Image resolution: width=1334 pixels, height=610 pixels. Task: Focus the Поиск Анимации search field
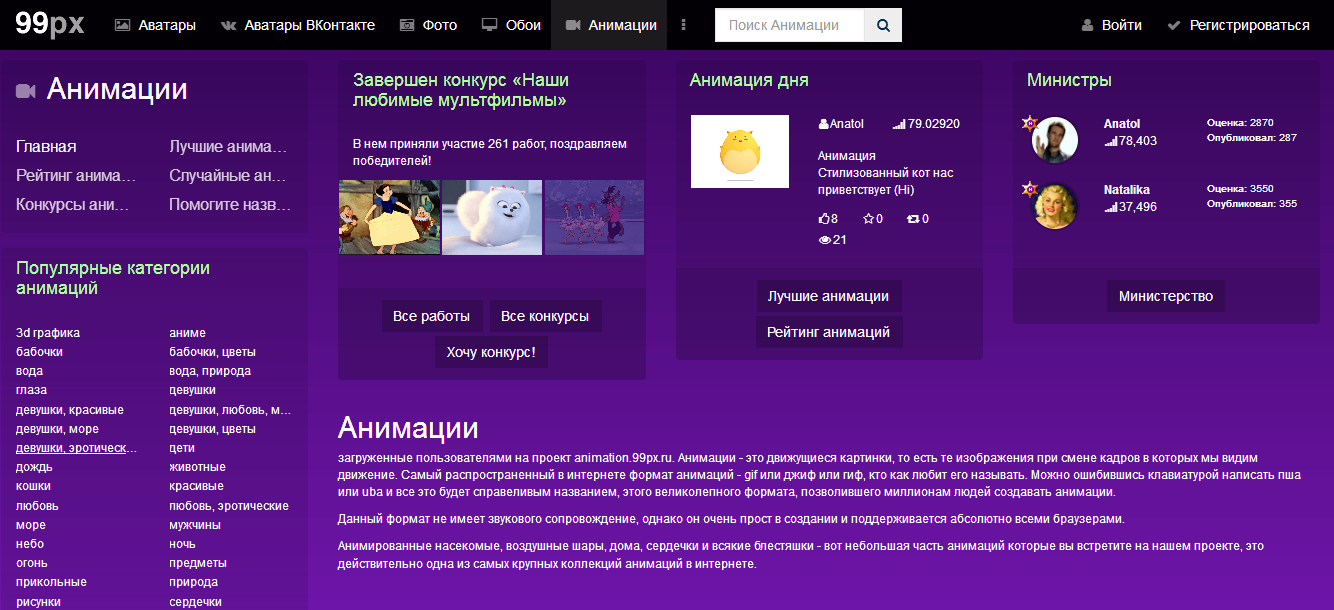(789, 25)
